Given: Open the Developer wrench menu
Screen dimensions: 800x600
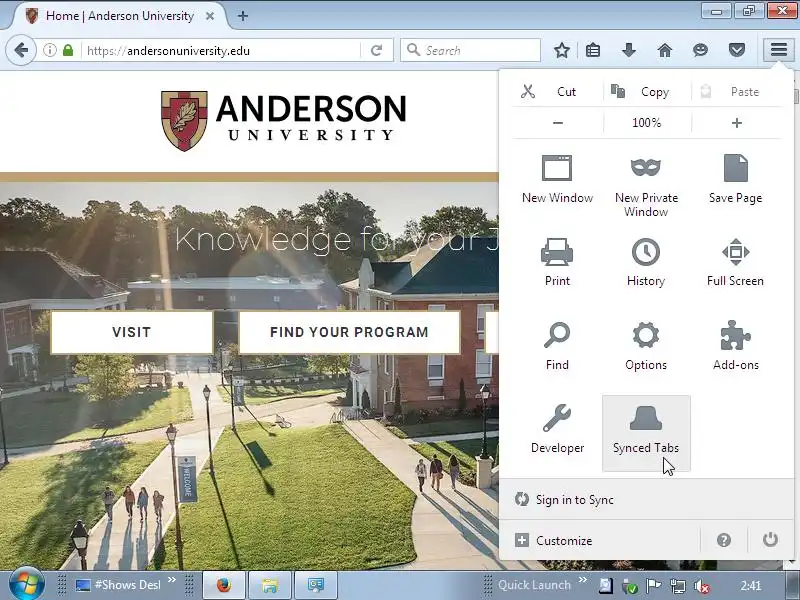Looking at the screenshot, I should pos(557,429).
